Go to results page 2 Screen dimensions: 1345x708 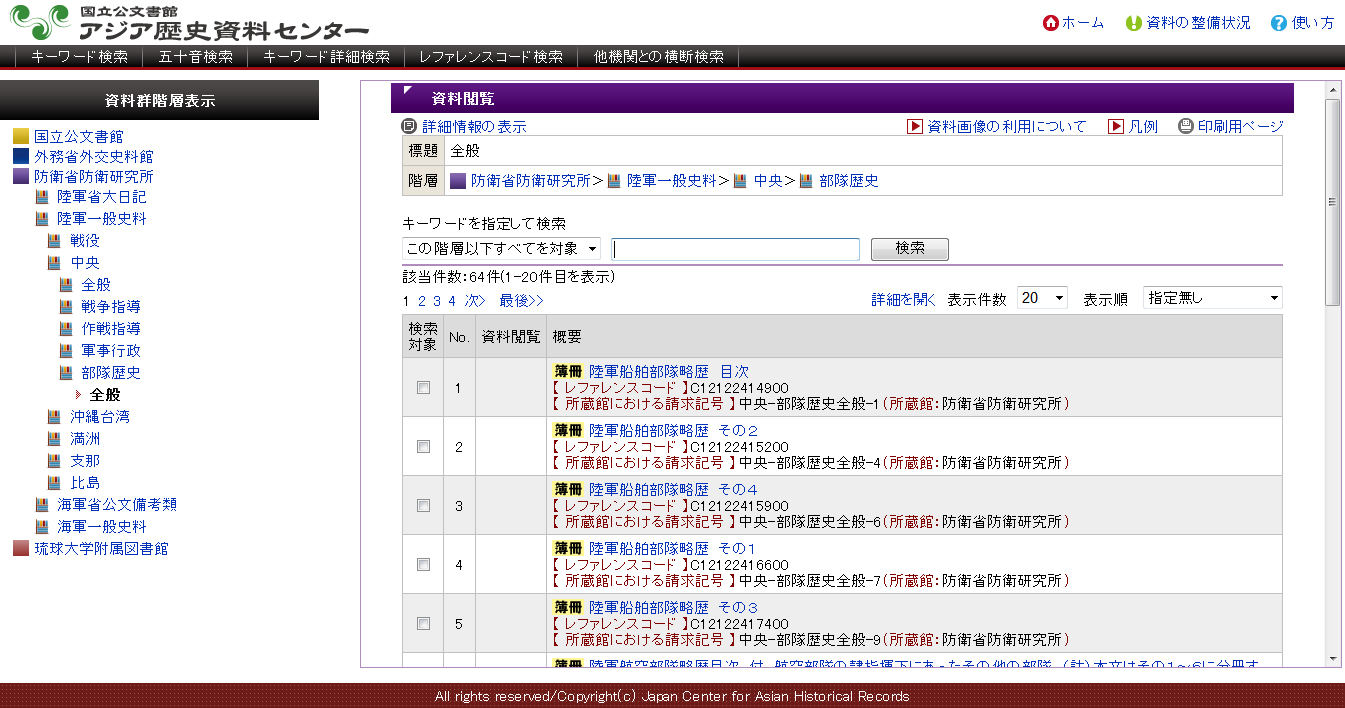[x=422, y=300]
